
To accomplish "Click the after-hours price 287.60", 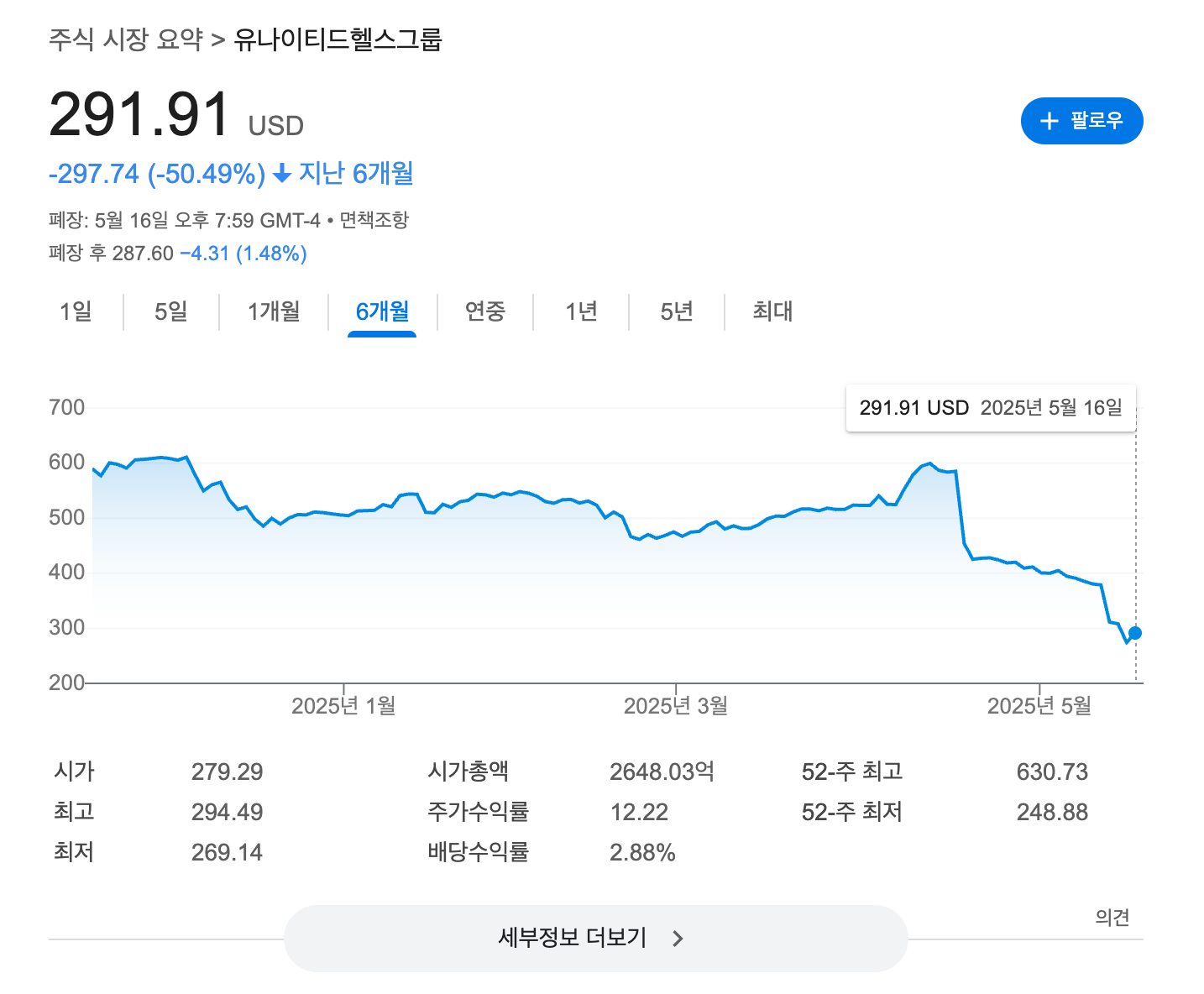I will click(143, 254).
